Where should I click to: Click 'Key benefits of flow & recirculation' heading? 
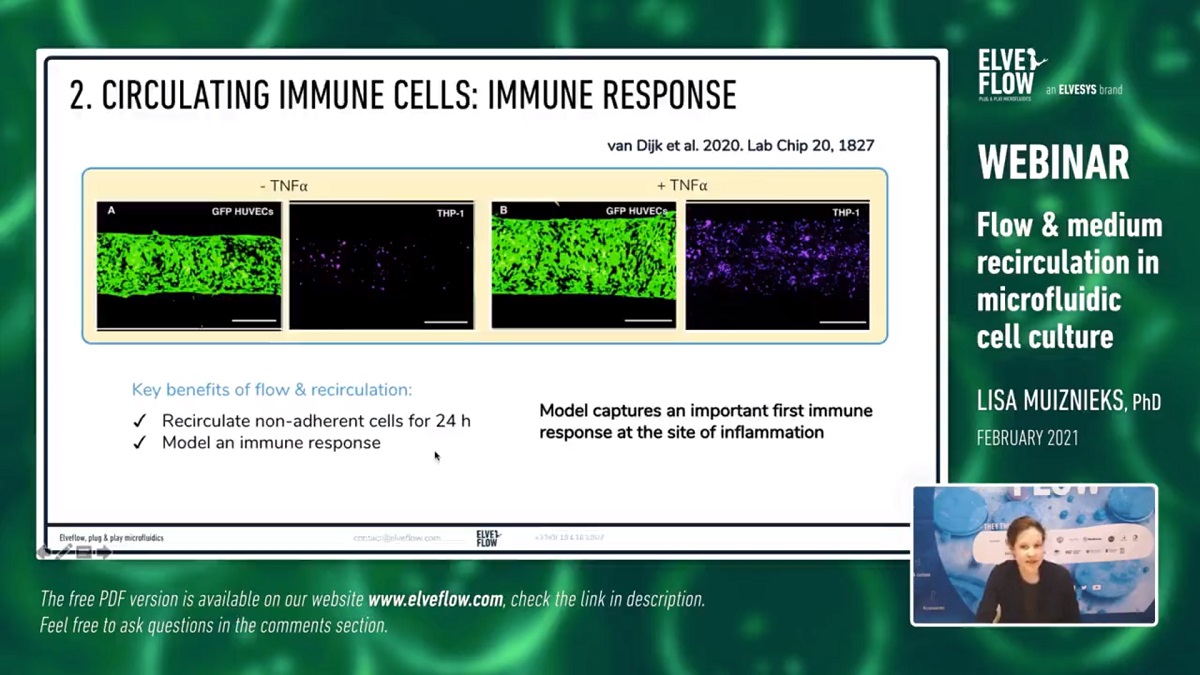click(x=271, y=390)
